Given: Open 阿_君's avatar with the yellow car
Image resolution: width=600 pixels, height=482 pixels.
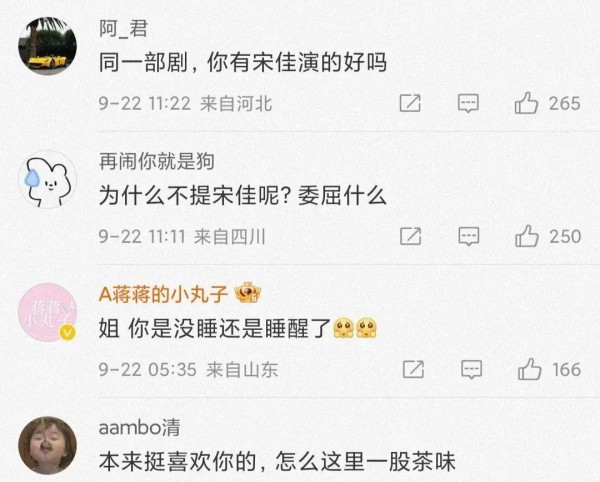Looking at the screenshot, I should (47, 46).
